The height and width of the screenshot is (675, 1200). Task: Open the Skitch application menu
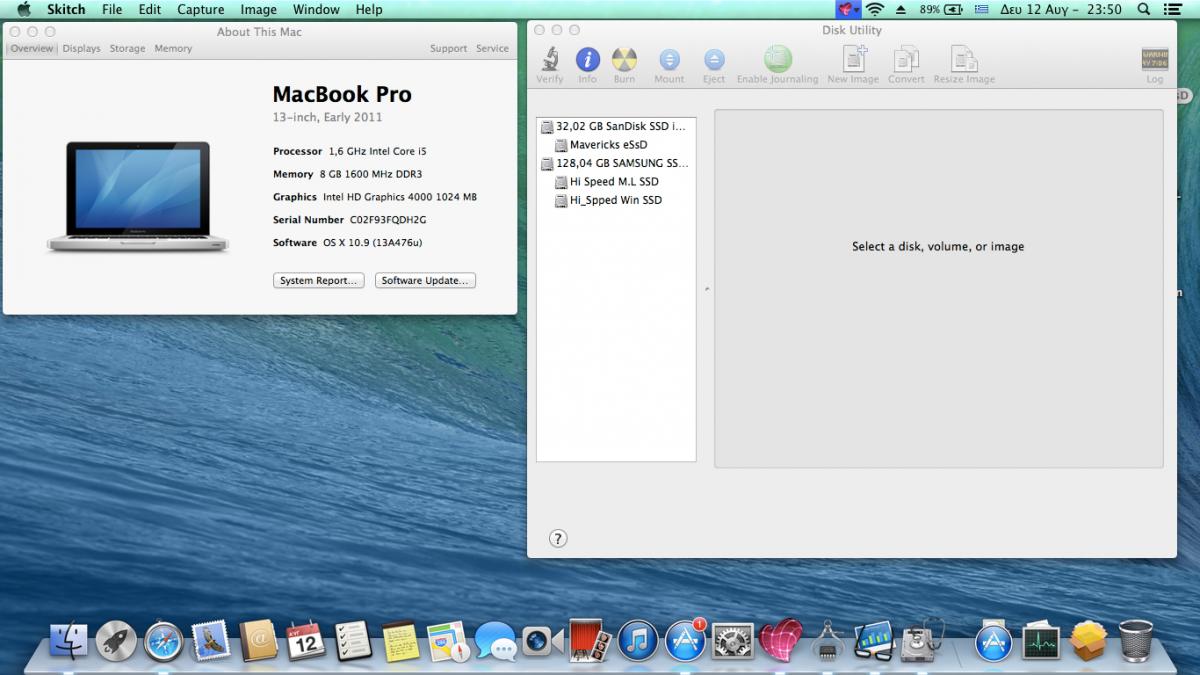pos(66,9)
